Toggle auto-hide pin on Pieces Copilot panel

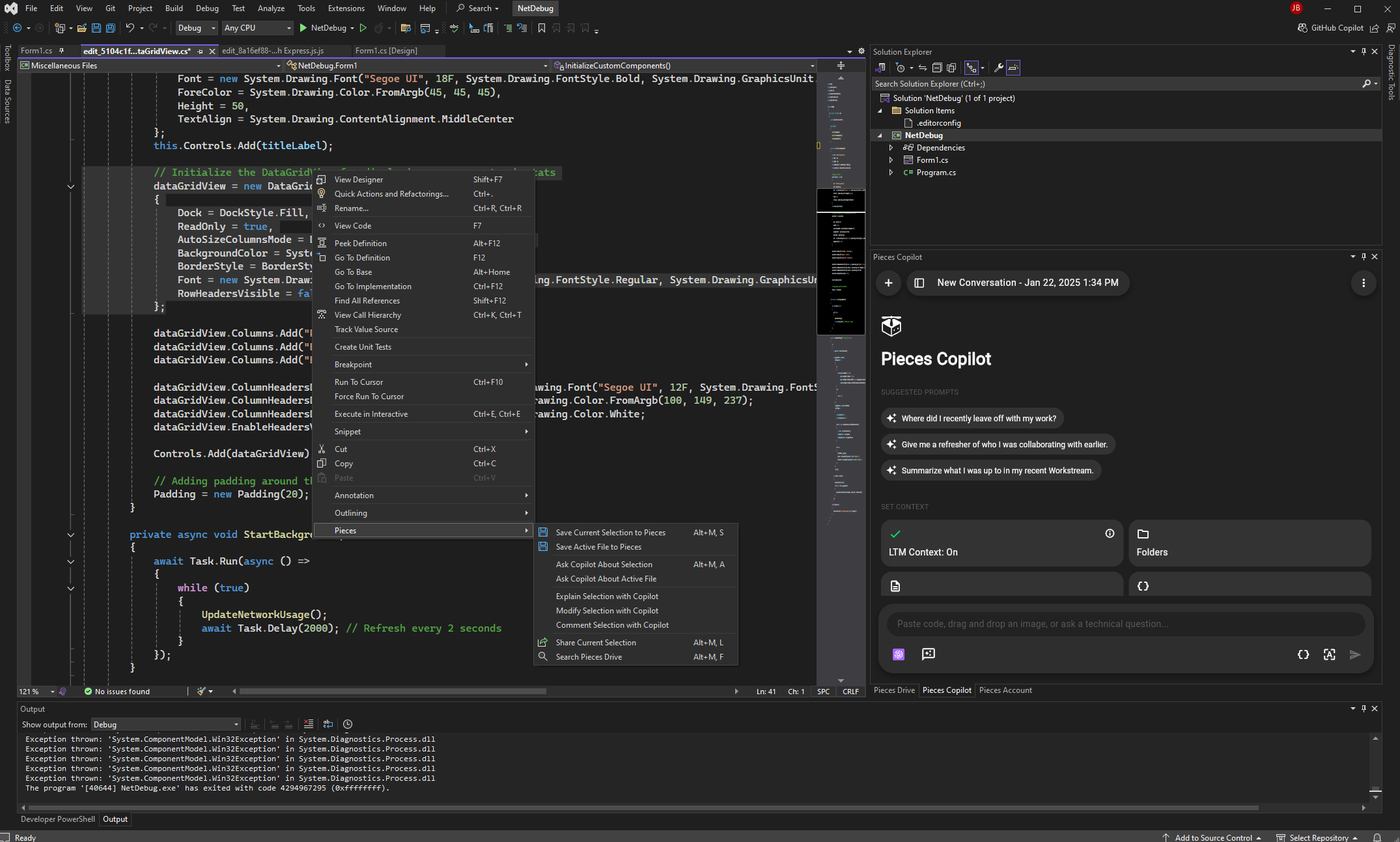(1364, 257)
